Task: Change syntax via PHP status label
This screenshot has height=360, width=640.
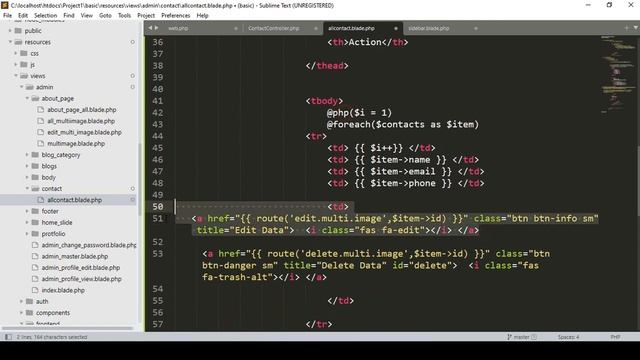Action: (616, 337)
